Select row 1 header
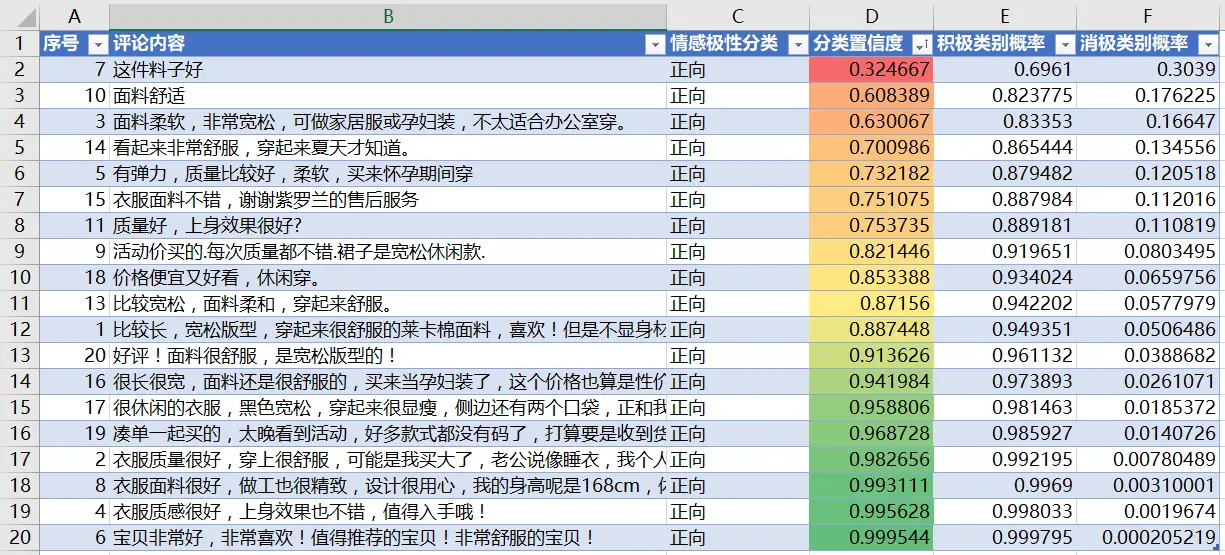 [20, 44]
